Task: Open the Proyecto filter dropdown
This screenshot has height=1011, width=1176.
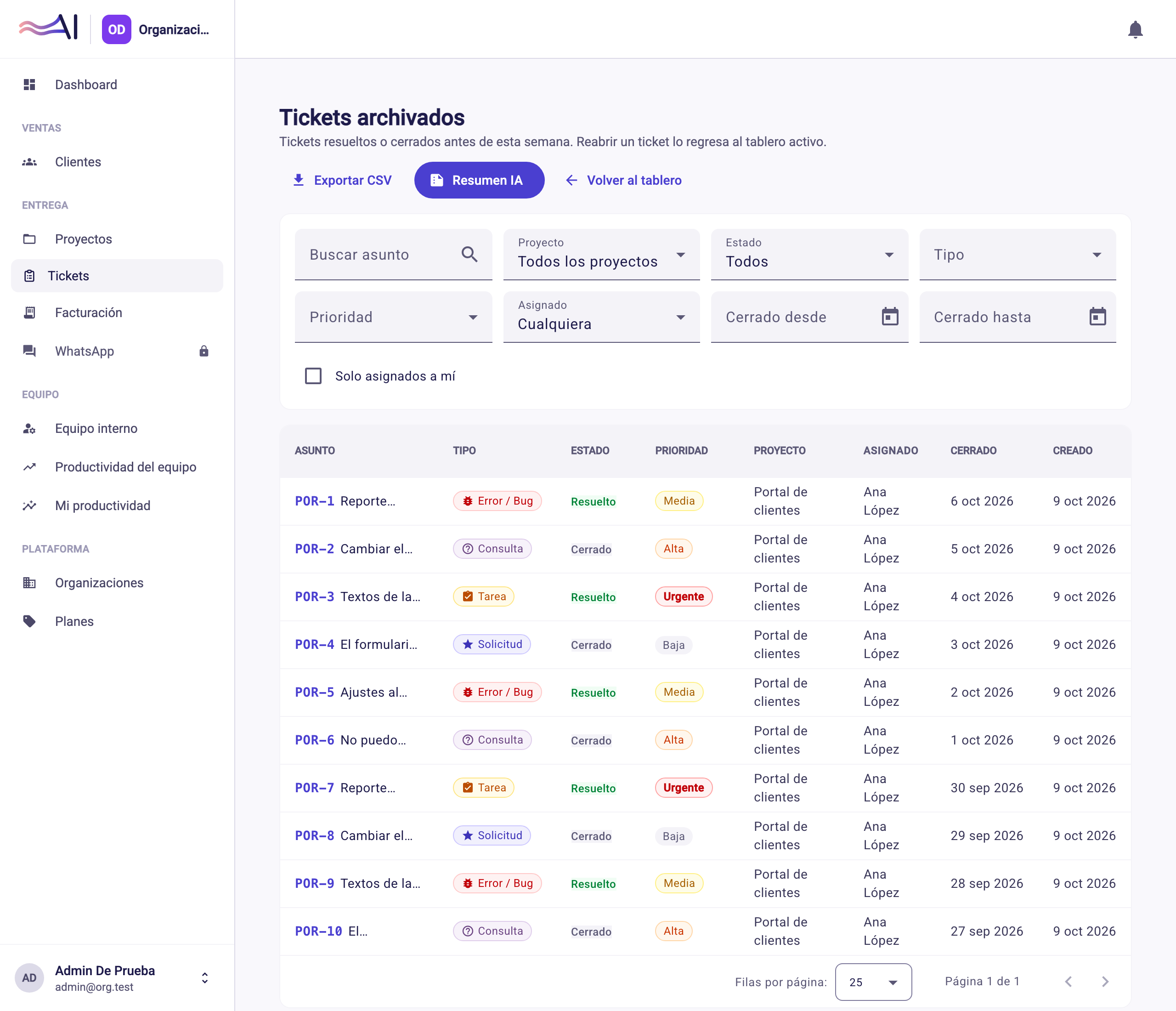Action: pyautogui.click(x=601, y=254)
